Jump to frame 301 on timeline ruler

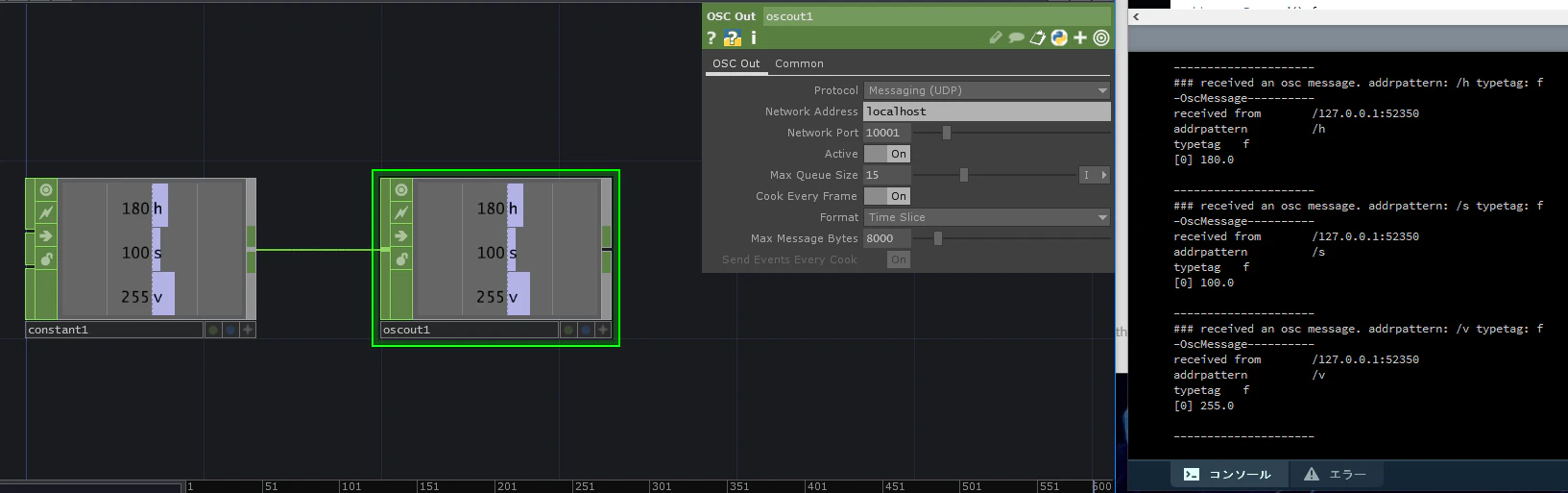click(662, 486)
